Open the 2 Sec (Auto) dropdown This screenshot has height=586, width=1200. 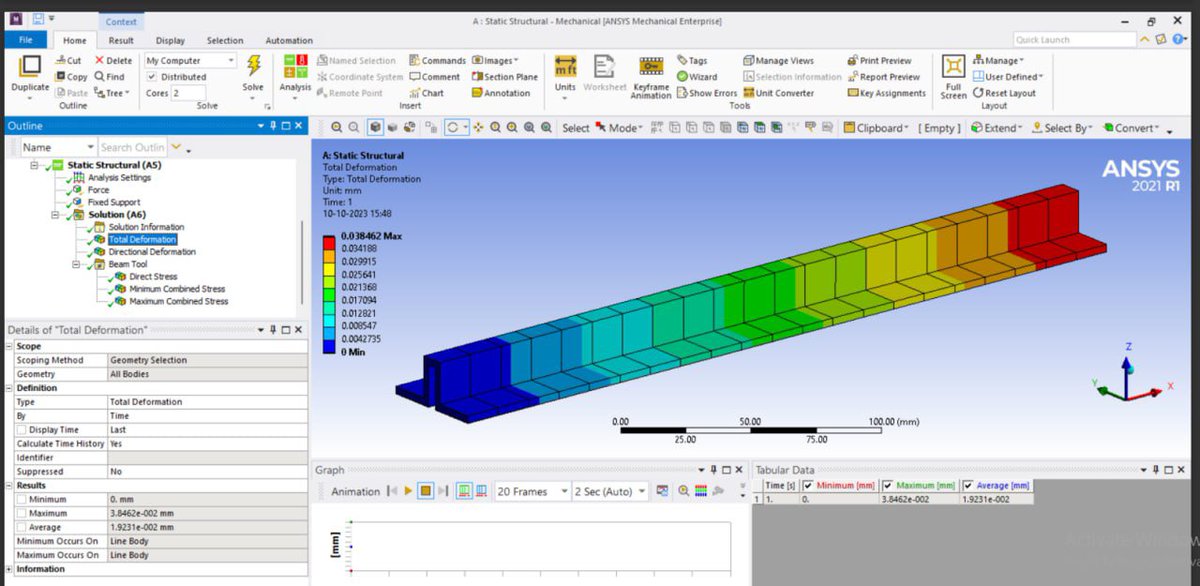click(x=610, y=491)
